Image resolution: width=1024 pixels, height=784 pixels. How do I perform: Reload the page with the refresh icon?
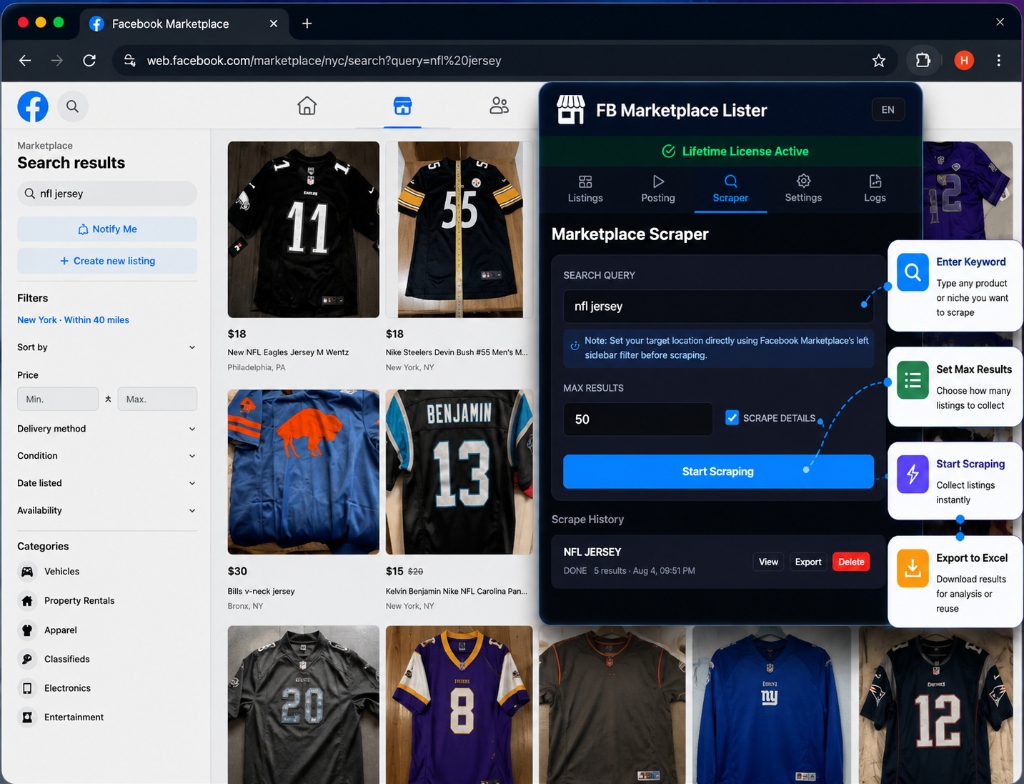(89, 61)
